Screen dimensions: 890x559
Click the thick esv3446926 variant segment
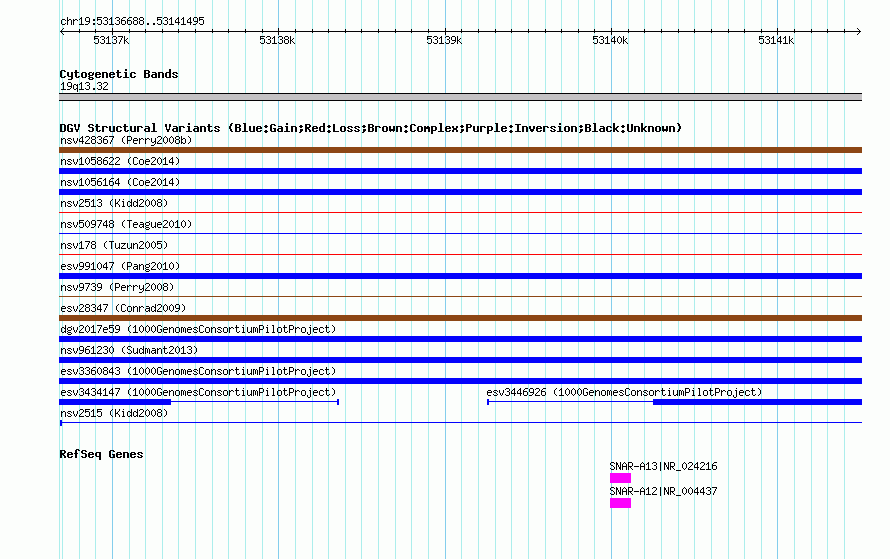[758, 402]
